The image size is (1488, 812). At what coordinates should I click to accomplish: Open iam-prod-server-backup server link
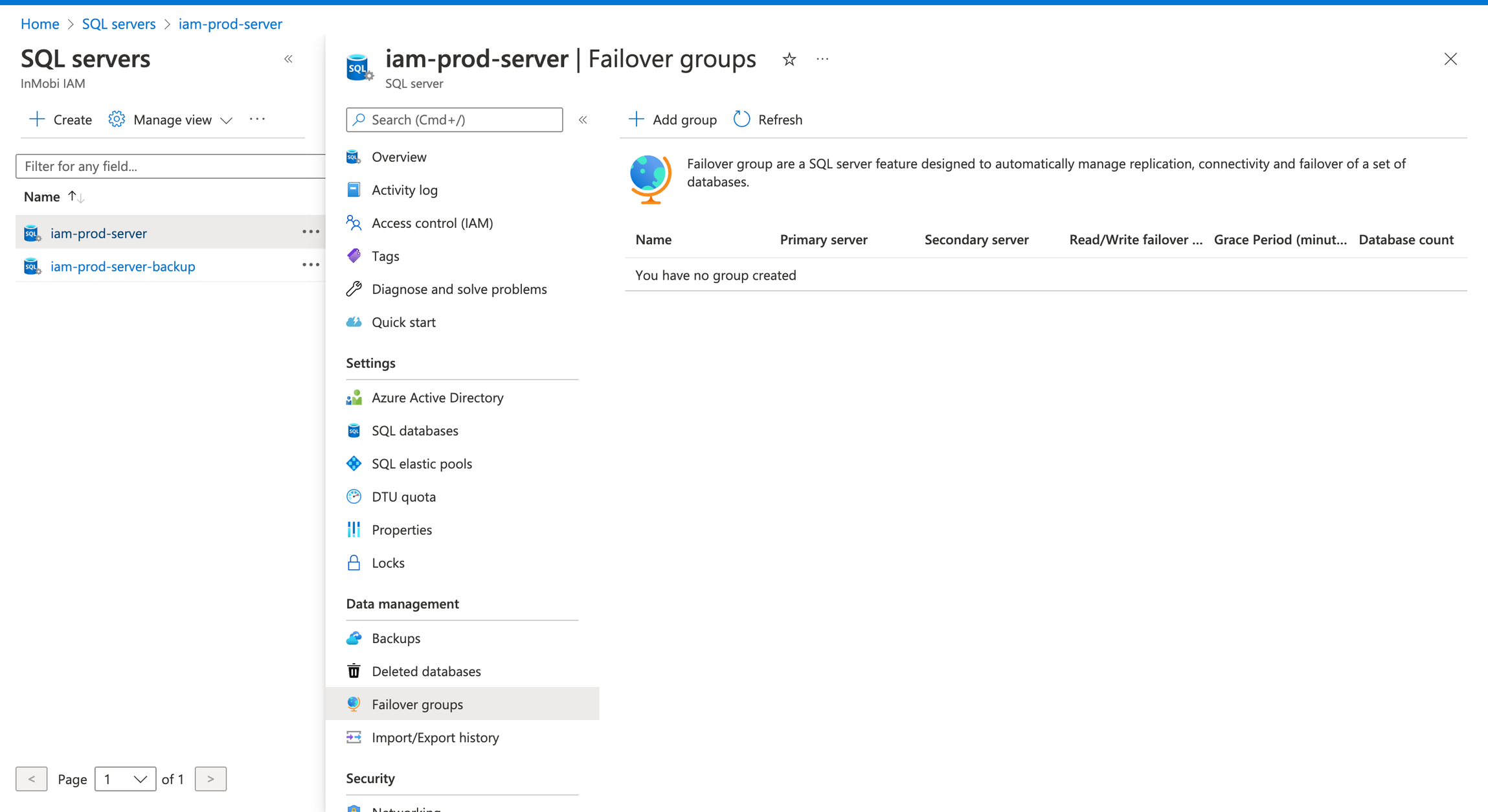point(123,266)
